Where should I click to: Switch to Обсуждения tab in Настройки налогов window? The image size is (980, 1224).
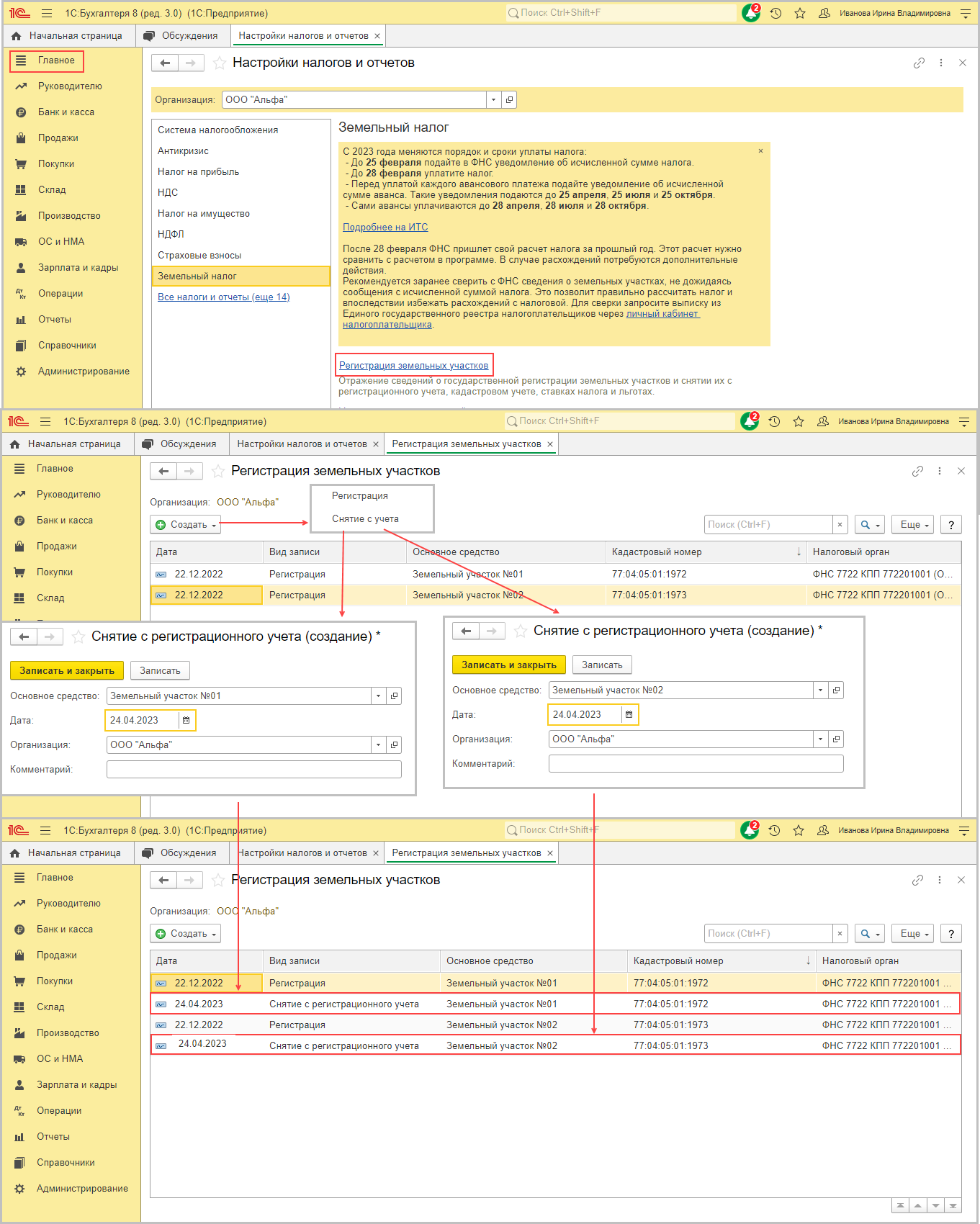coord(181,36)
